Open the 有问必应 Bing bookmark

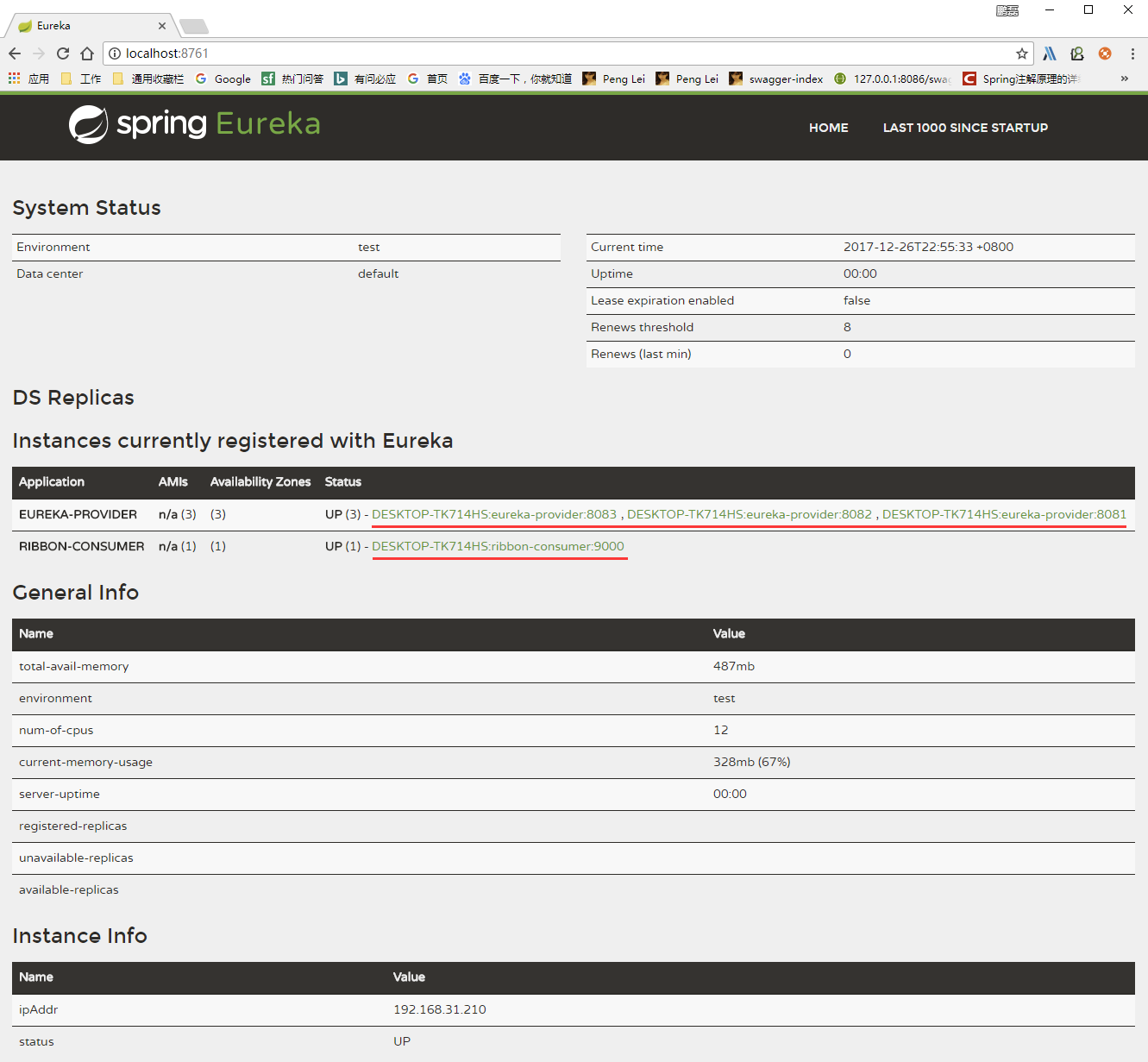pos(366,79)
